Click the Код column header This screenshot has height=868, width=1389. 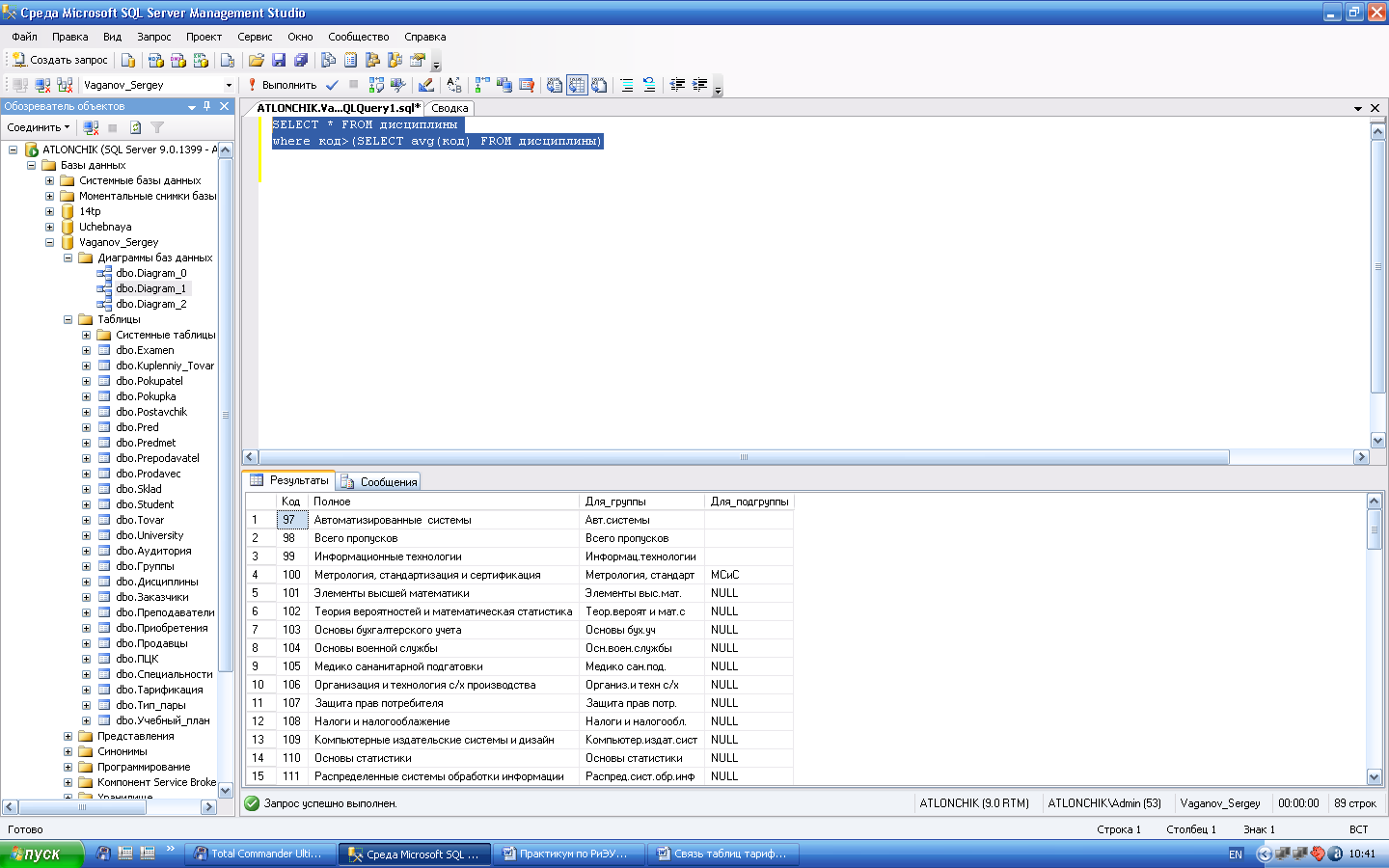click(292, 502)
